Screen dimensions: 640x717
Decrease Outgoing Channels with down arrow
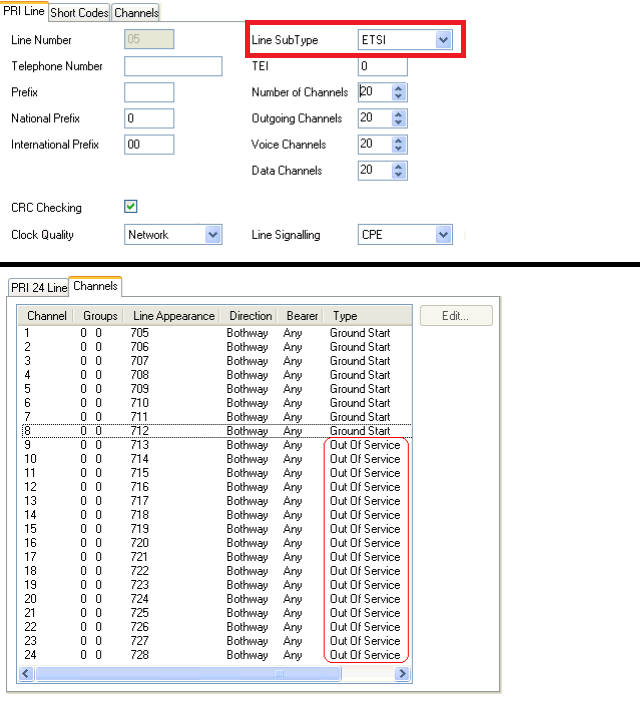[x=399, y=122]
